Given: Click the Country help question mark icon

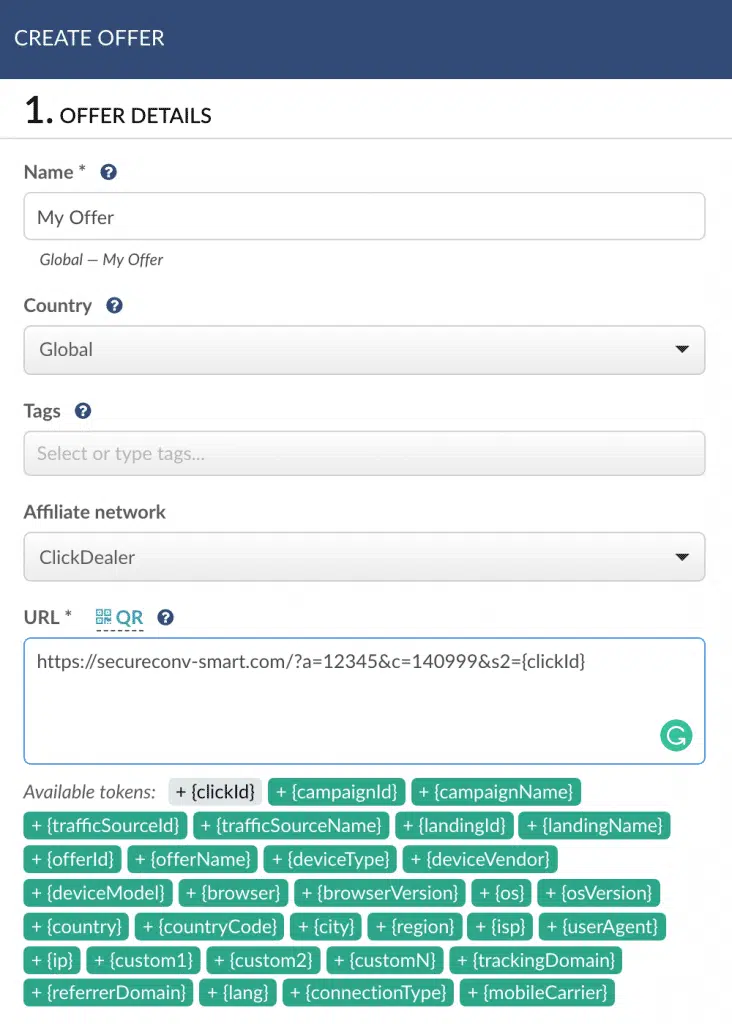Looking at the screenshot, I should pyautogui.click(x=114, y=305).
